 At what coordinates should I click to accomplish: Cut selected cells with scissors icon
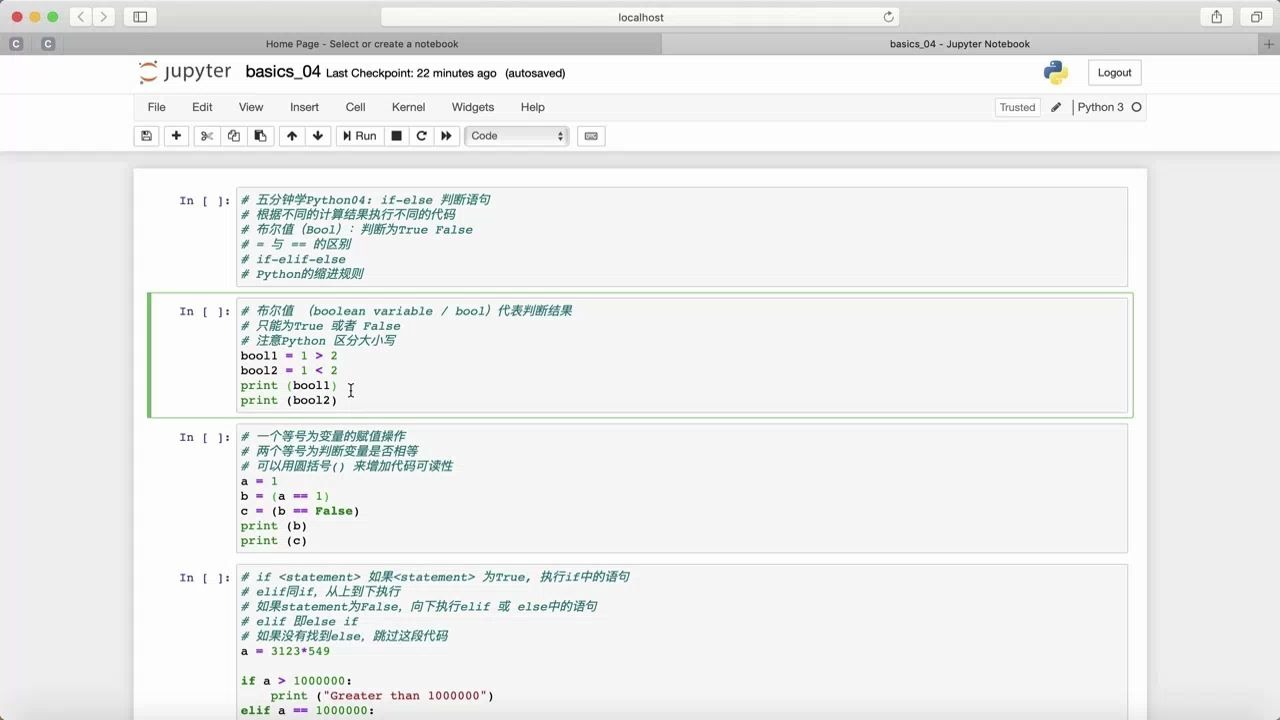(207, 136)
